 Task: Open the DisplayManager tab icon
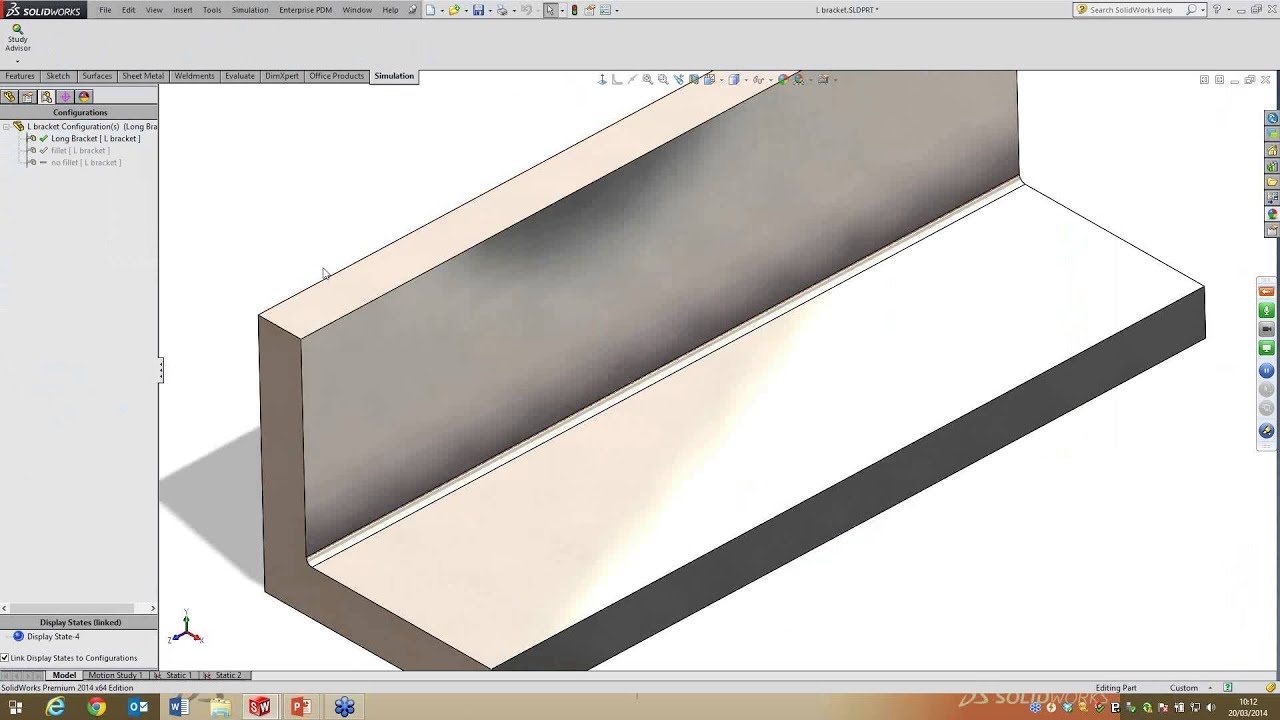[84, 97]
